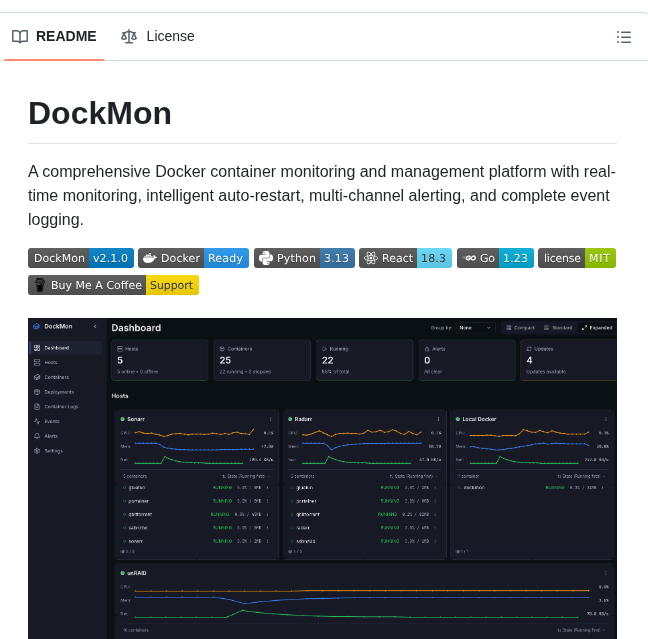Click the Docker Ready badge
The width and height of the screenshot is (648, 639).
(193, 258)
